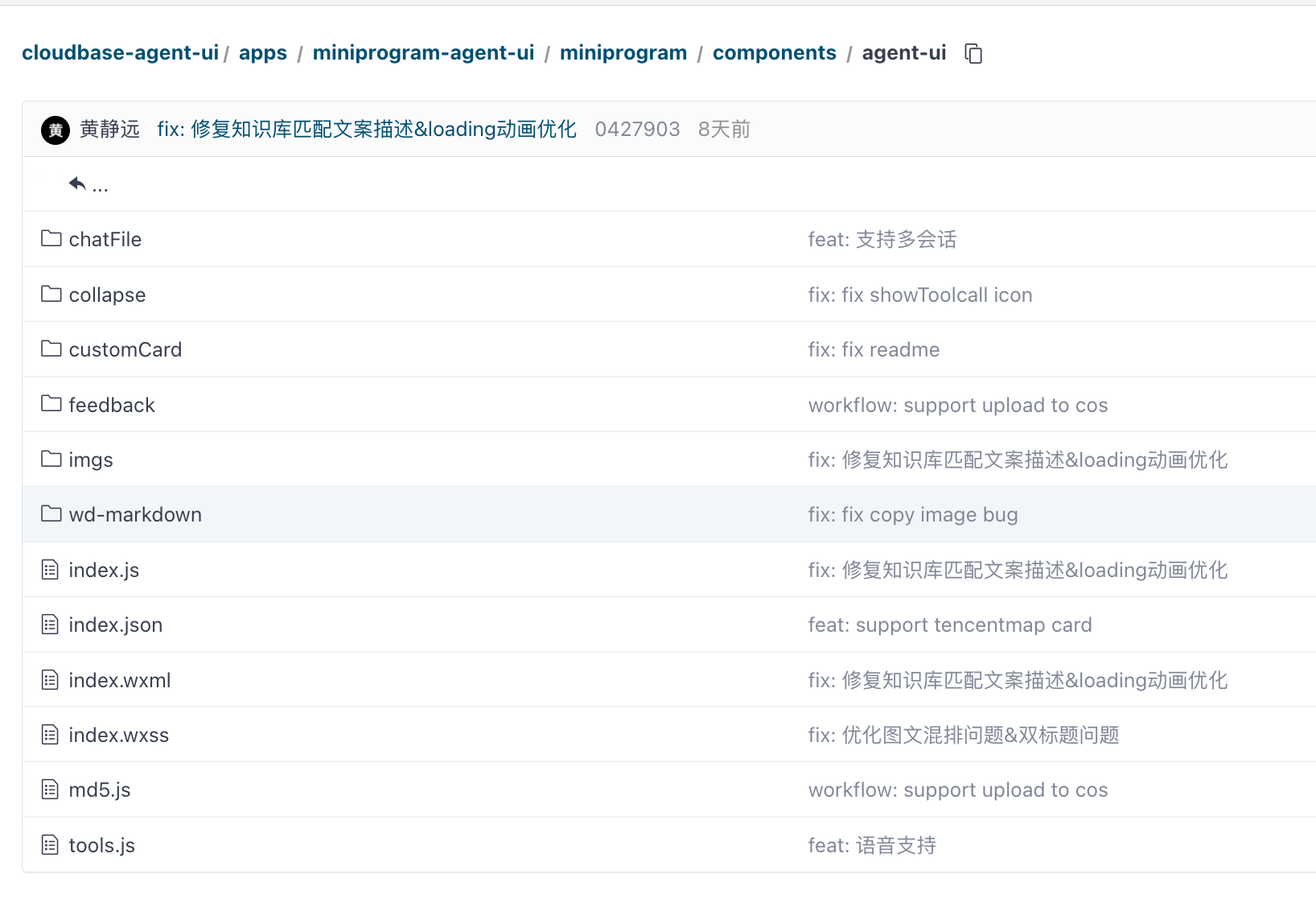Click the chatFile folder icon
Viewport: 1316px width, 911px height.
tap(51, 239)
